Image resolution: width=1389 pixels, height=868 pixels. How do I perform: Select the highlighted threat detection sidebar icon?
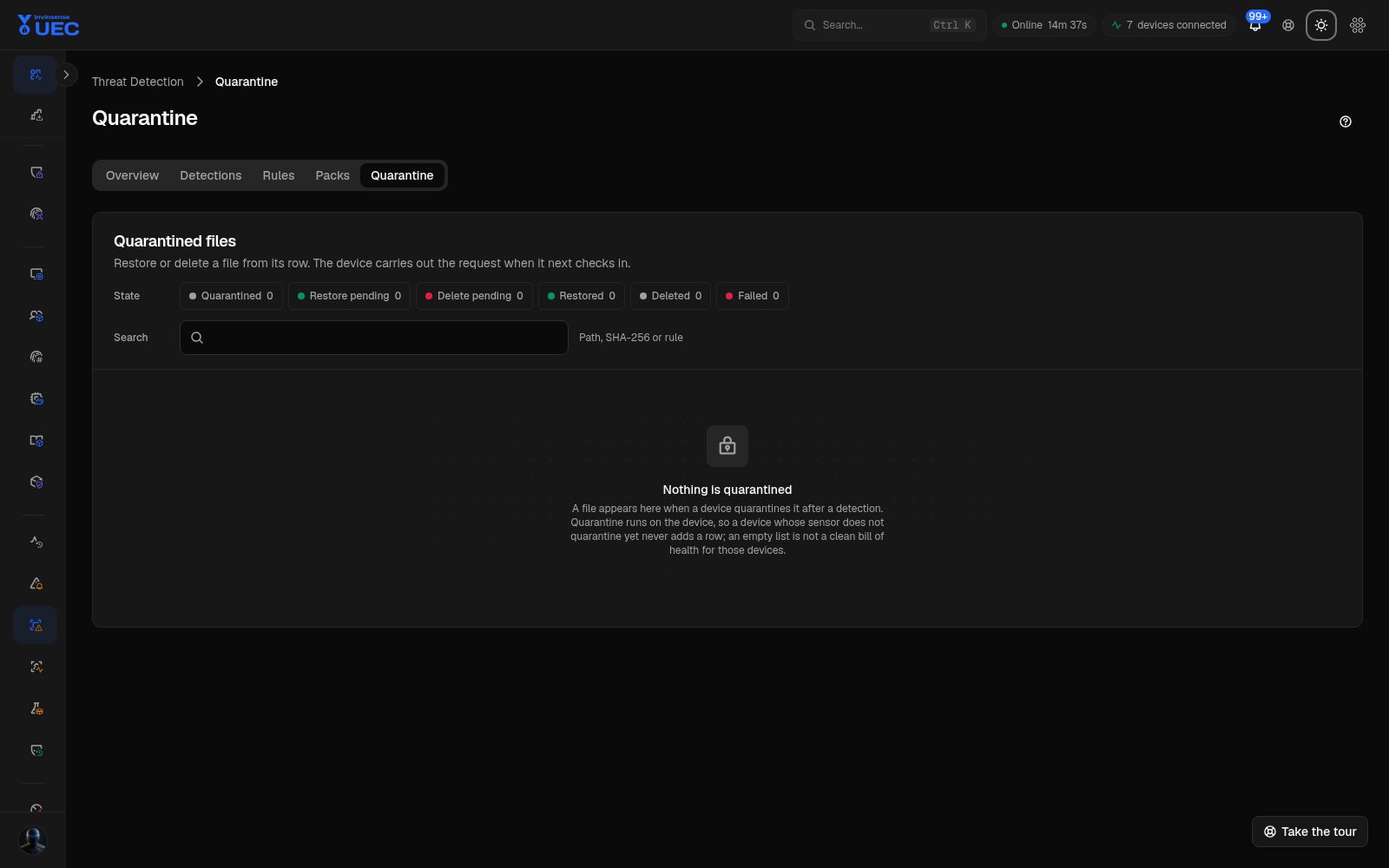[x=36, y=625]
